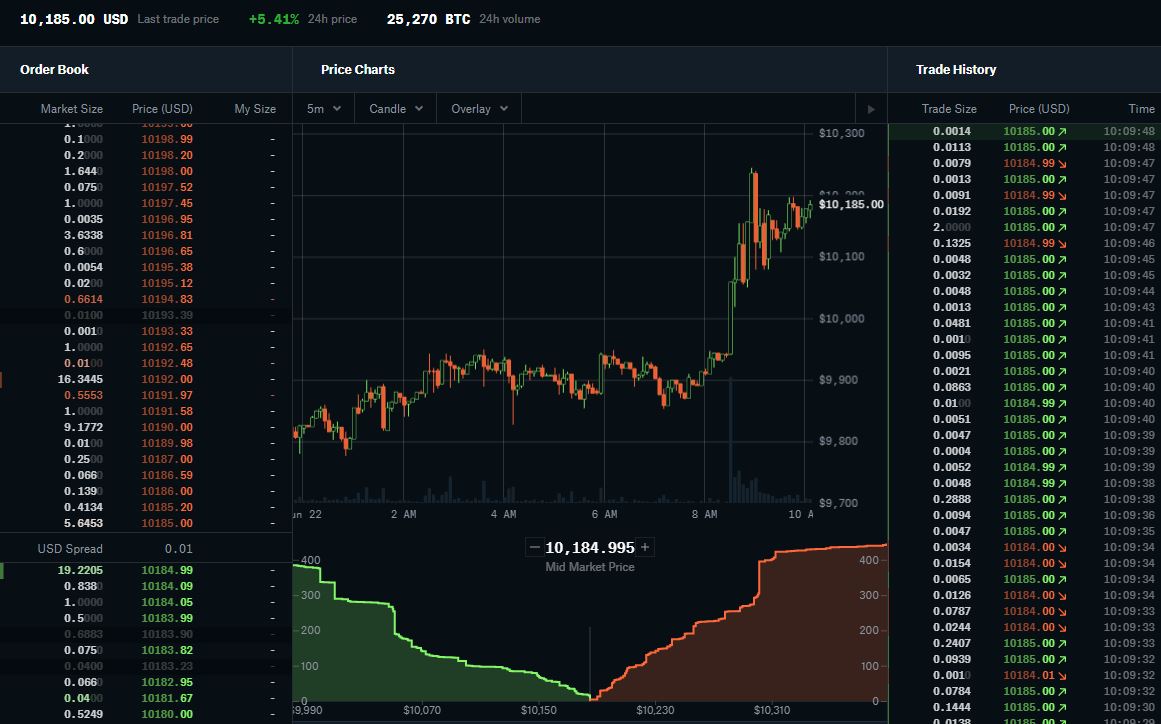Screen dimensions: 1161x724
Task: Expand the Candle chart type dropdown
Action: [x=396, y=108]
